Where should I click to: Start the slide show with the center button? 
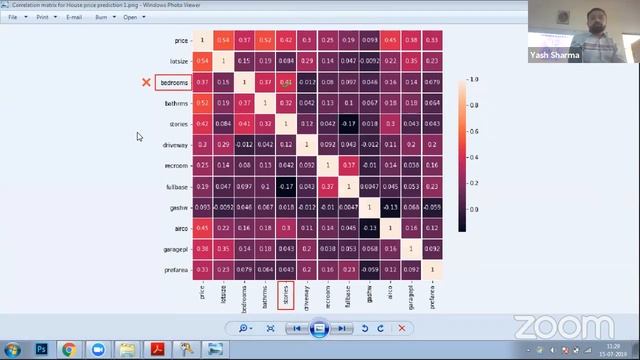click(319, 328)
